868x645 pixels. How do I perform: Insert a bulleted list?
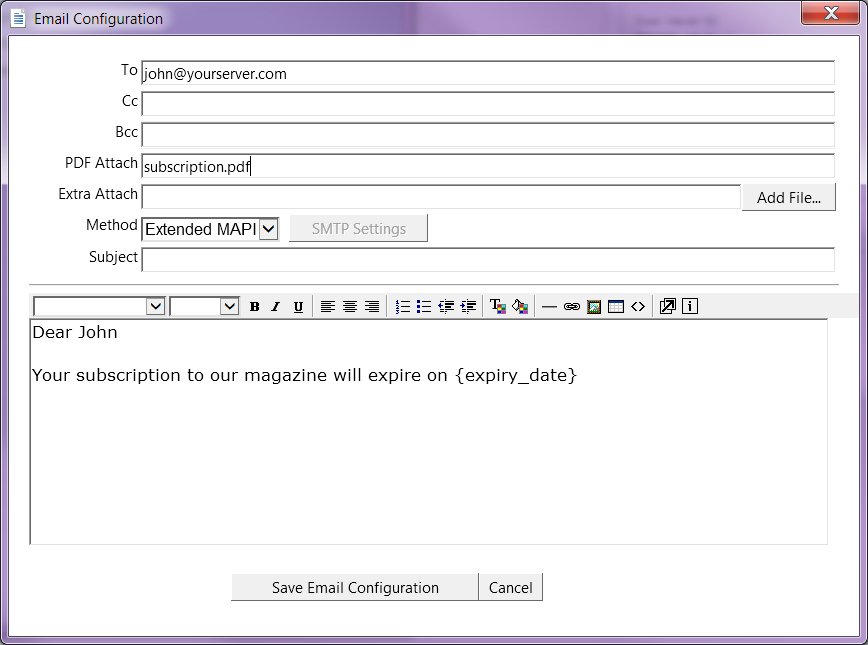[x=424, y=307]
